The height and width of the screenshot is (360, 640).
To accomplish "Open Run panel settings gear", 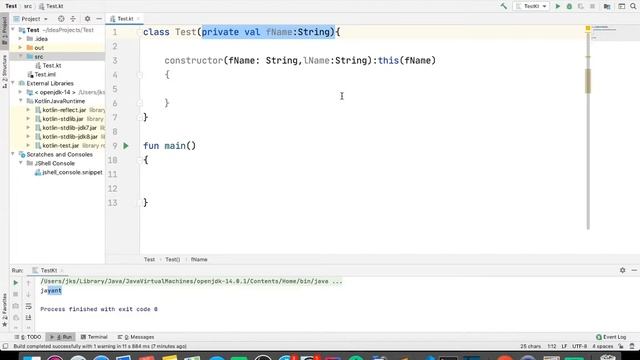I will point(622,270).
